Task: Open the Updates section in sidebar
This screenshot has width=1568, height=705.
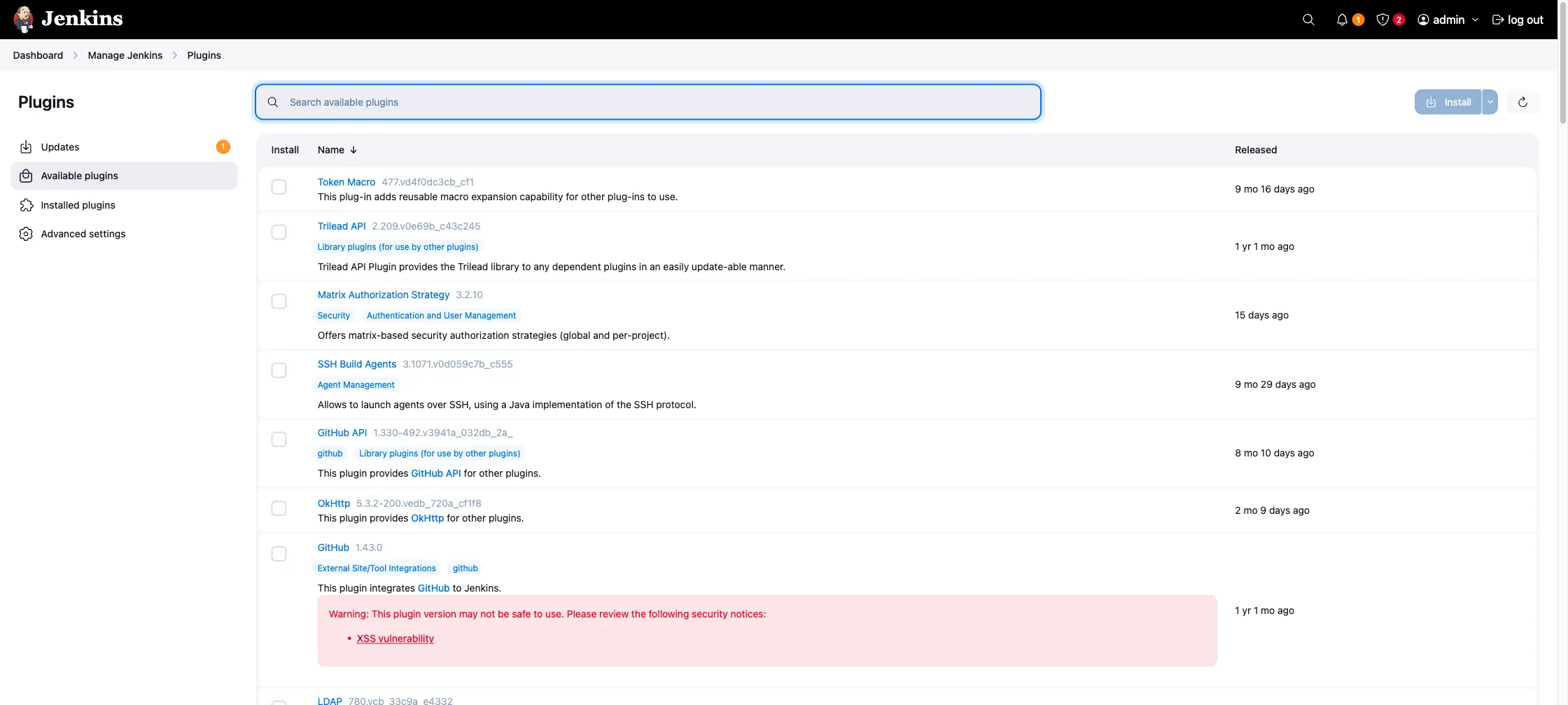Action: pyautogui.click(x=125, y=147)
